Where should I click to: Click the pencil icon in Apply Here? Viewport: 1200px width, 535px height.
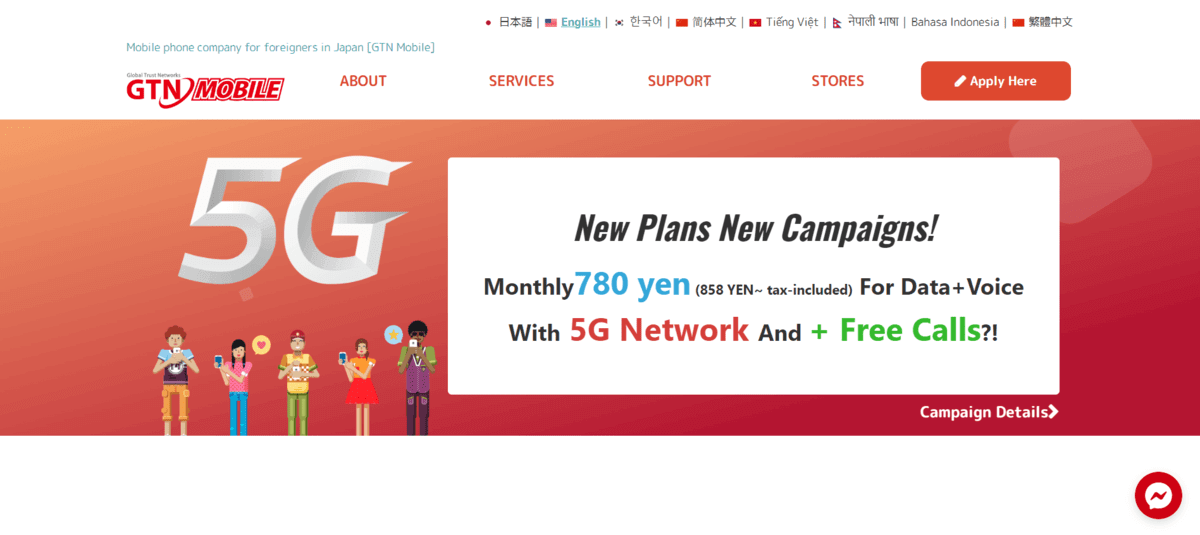point(960,81)
